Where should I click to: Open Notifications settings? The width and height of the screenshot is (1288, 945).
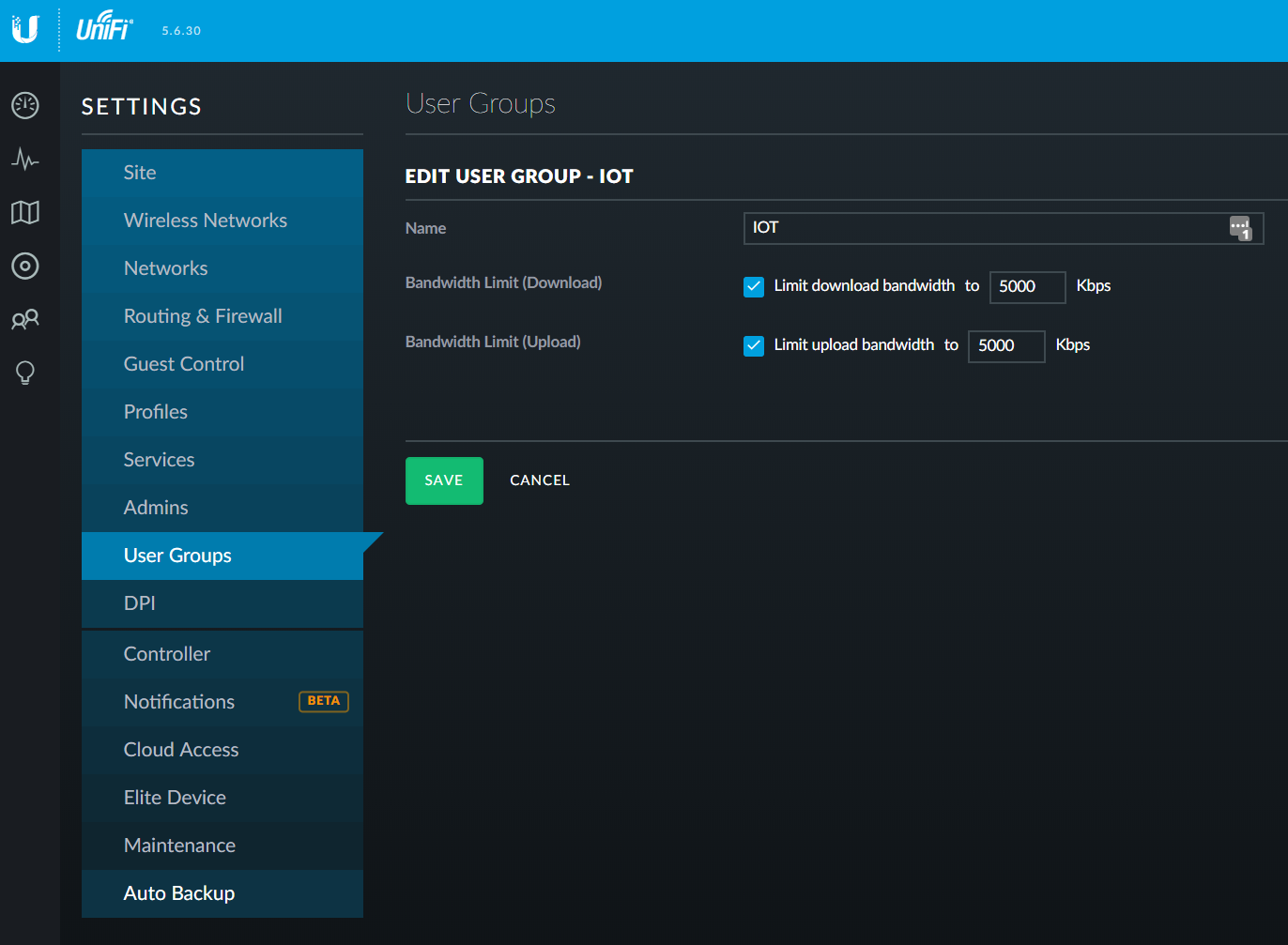point(222,702)
